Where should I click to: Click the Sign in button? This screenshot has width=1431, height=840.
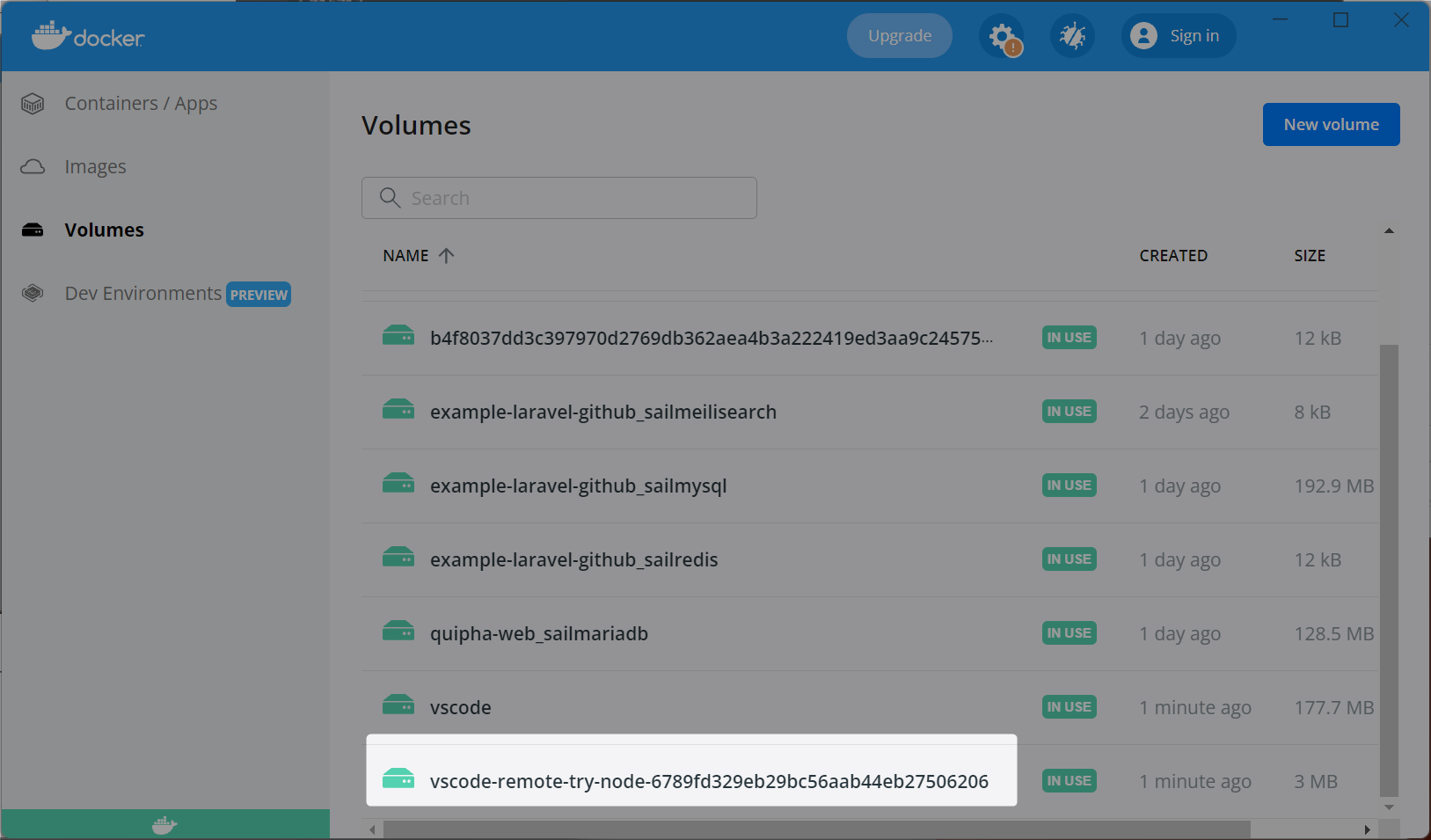pyautogui.click(x=1179, y=36)
